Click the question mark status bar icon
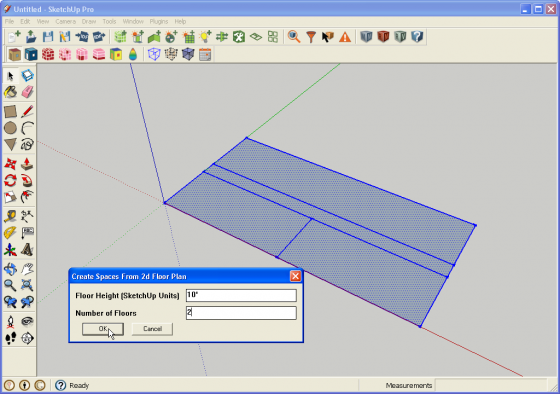The image size is (560, 394). (x=60, y=385)
